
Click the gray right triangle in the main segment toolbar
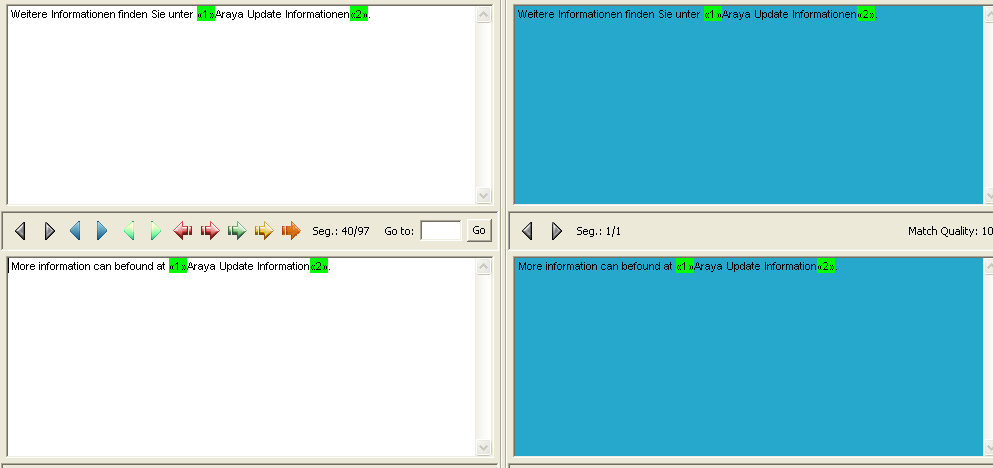pos(49,231)
